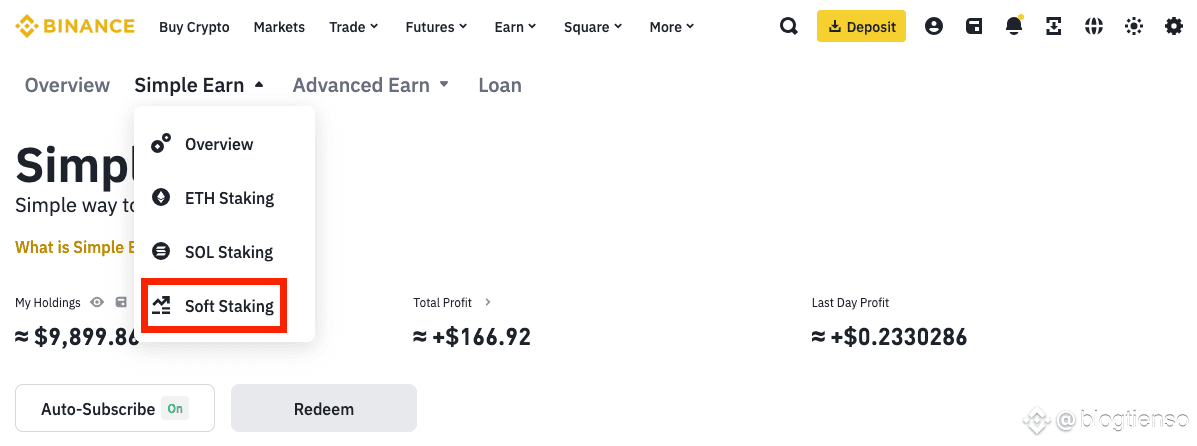The width and height of the screenshot is (1197, 446).
Task: Click the Binance logo
Action: click(x=75, y=27)
